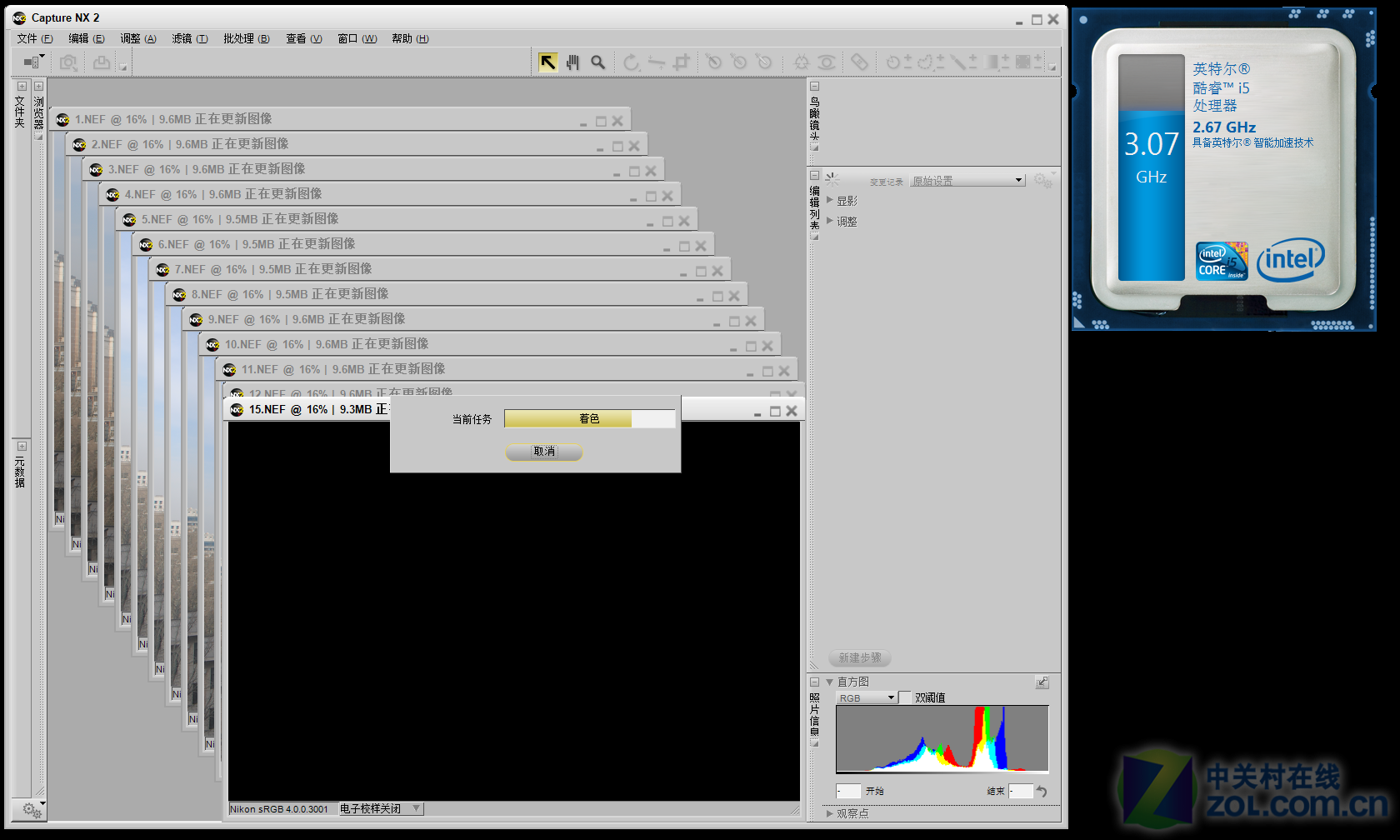Image resolution: width=1400 pixels, height=840 pixels.
Task: Open the 帮助 Help menu
Action: pos(411,38)
